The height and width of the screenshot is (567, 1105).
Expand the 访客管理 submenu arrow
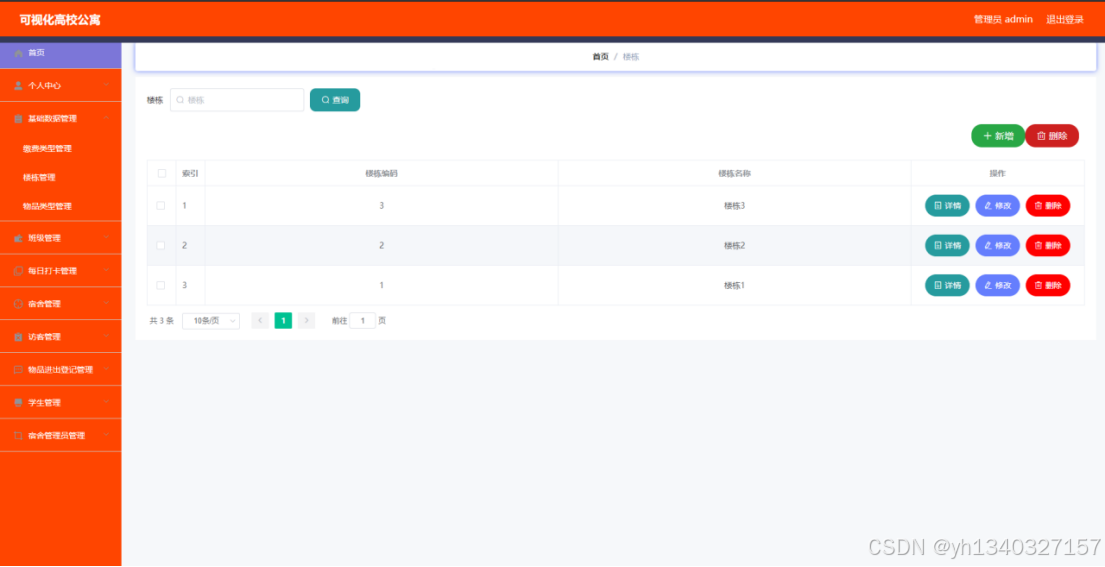[x=106, y=337]
